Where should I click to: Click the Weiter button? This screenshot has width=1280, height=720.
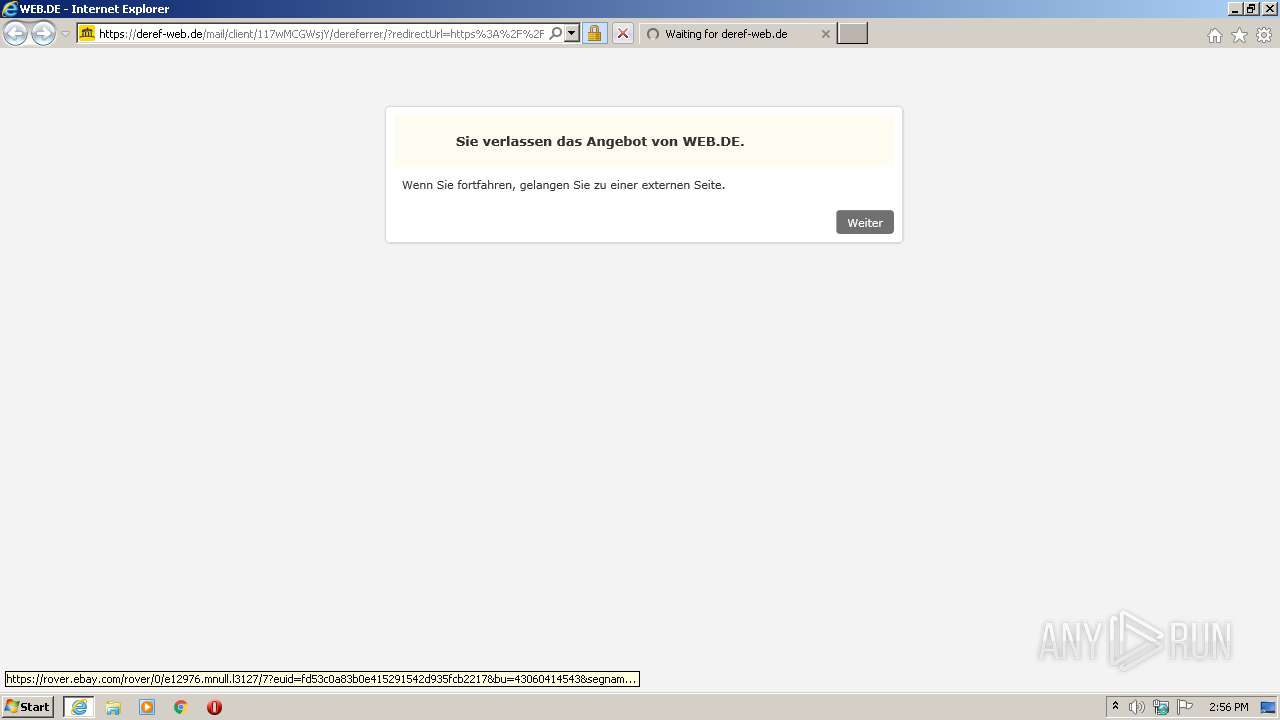pos(864,222)
